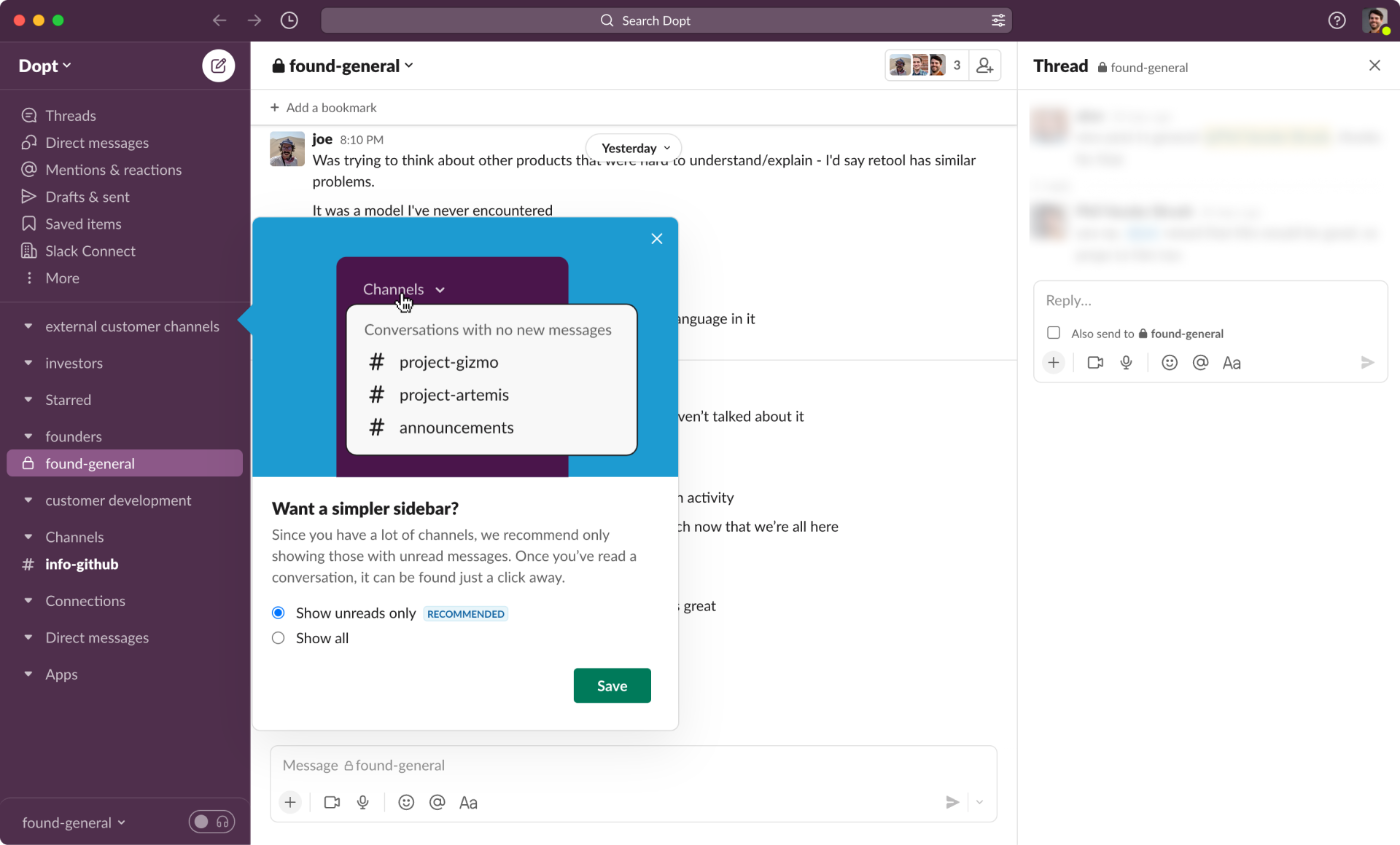Toggle the huddle switch at the bottom left
Screen dimensions: 1400x845
211,821
